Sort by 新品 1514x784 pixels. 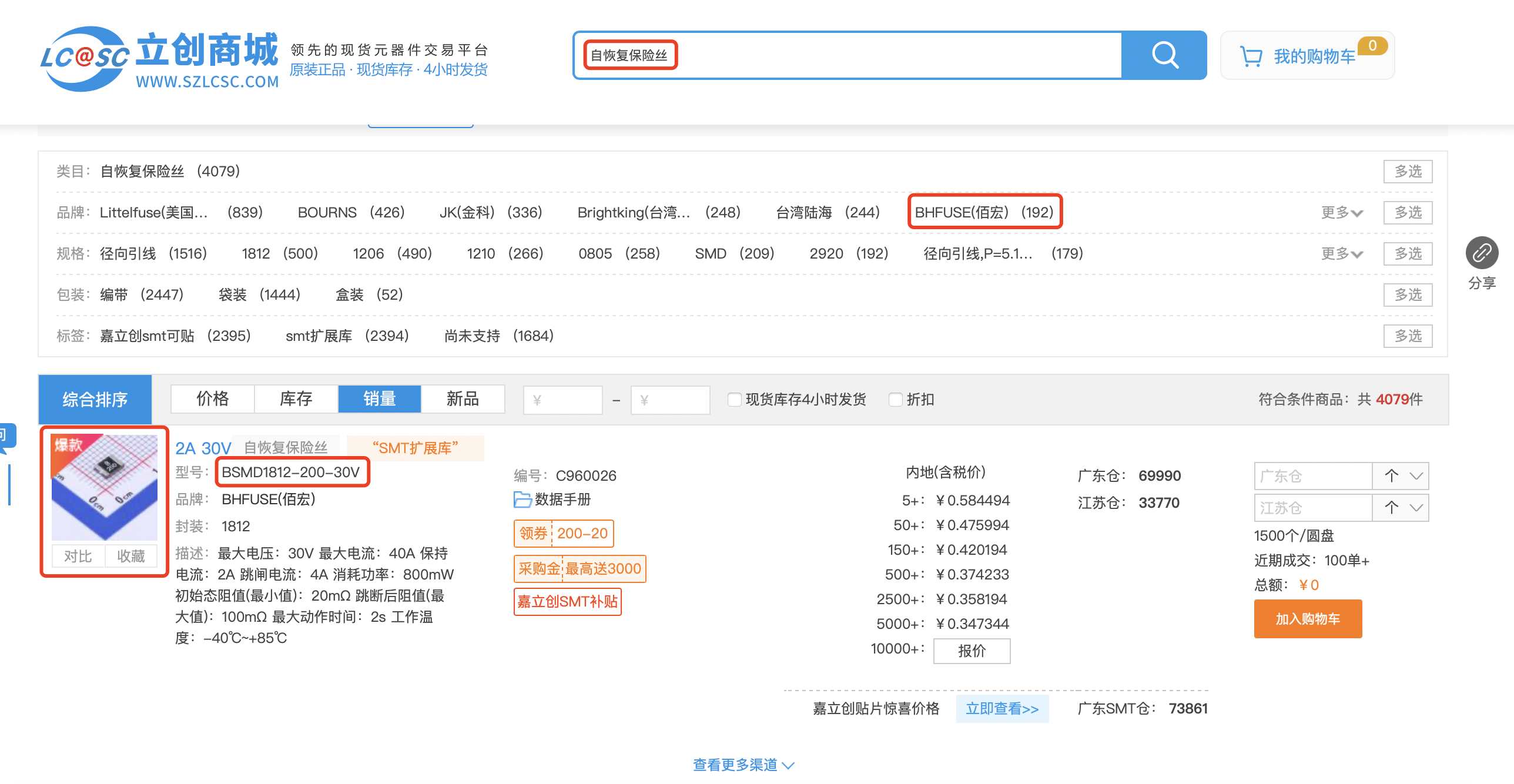(x=463, y=399)
